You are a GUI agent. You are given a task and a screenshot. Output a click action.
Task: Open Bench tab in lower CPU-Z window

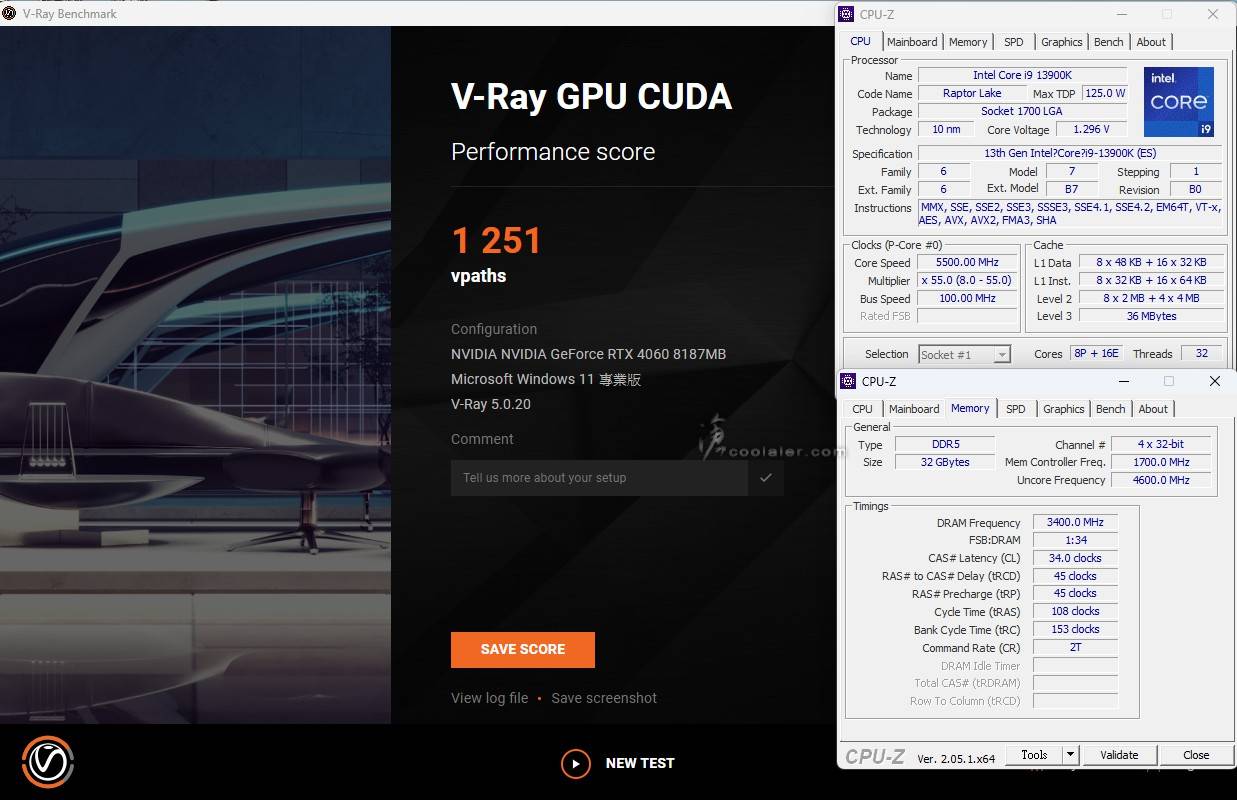coord(1110,409)
